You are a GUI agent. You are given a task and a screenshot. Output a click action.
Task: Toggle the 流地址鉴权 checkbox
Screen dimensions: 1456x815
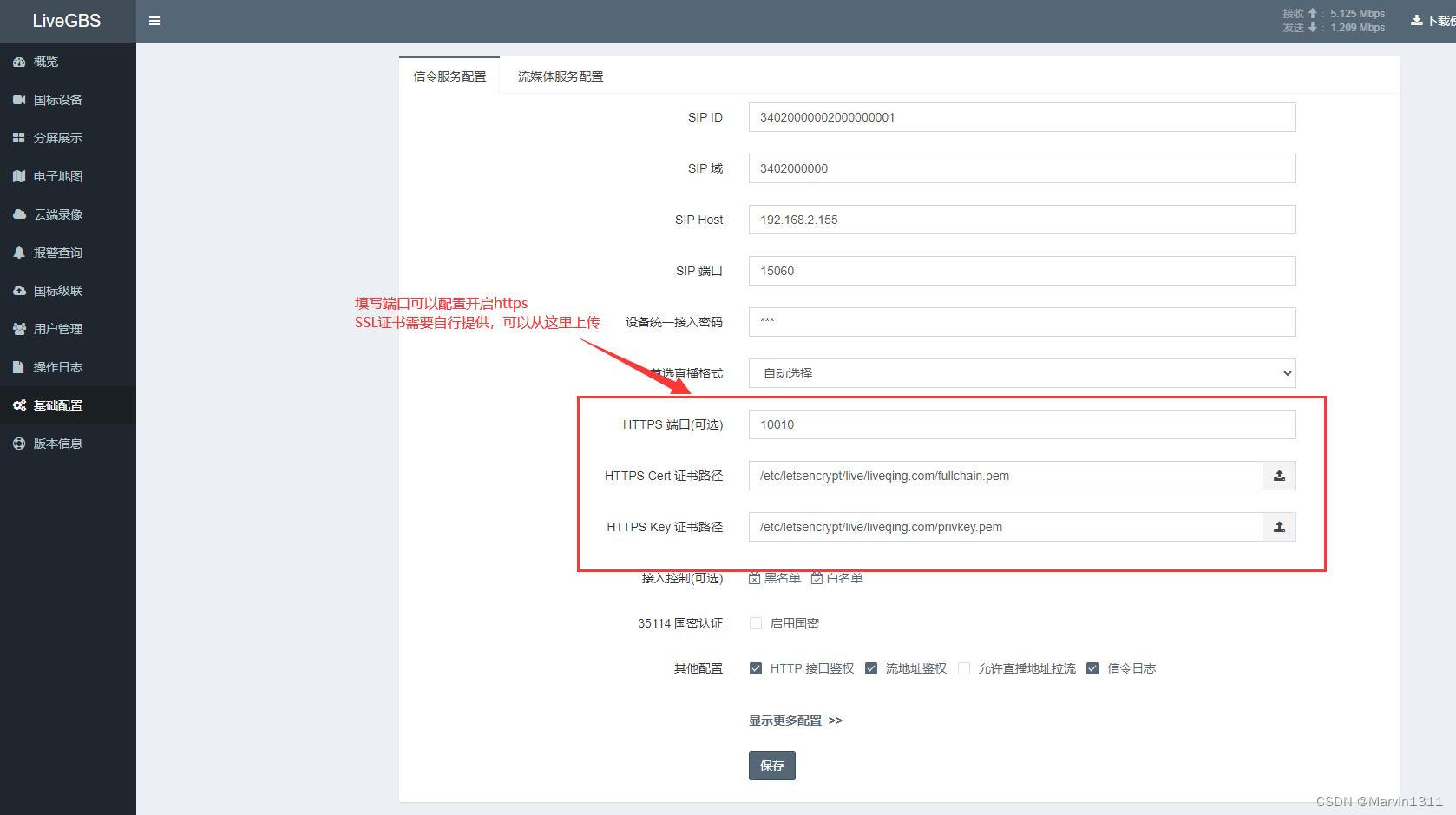(871, 668)
